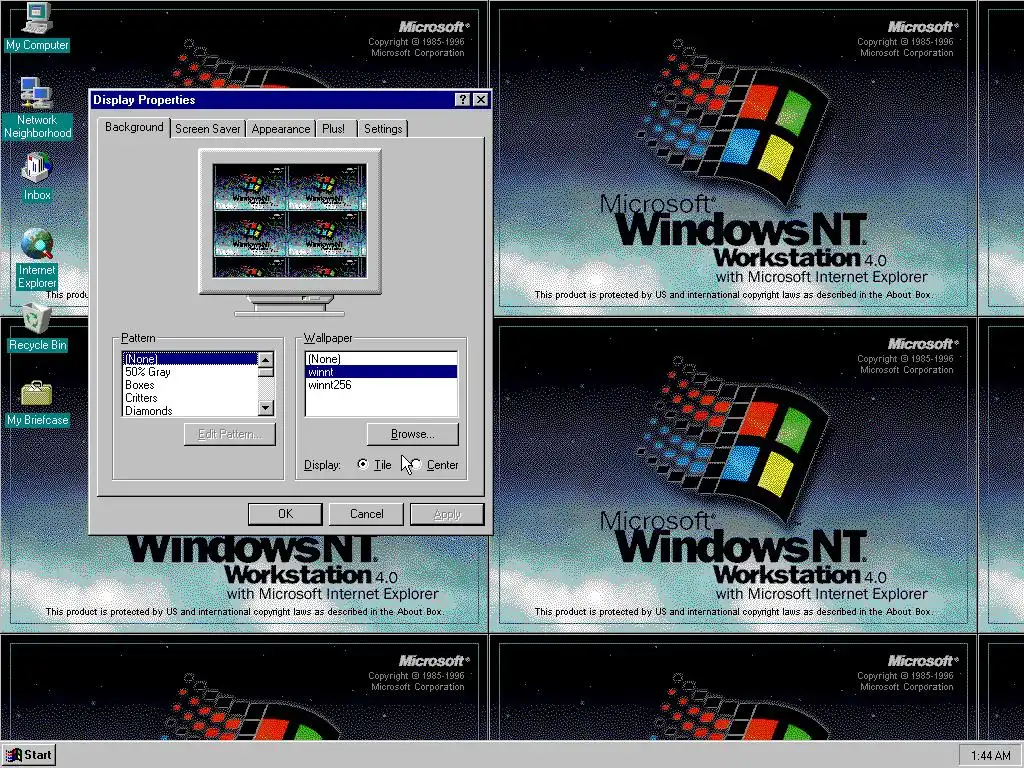Click the OK button
This screenshot has width=1024, height=768.
point(285,514)
